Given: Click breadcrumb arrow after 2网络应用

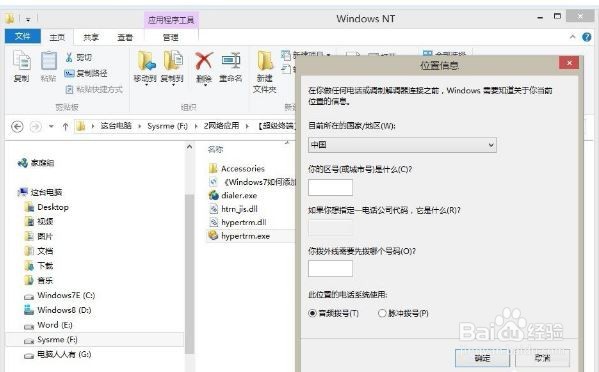Looking at the screenshot, I should pos(247,126).
